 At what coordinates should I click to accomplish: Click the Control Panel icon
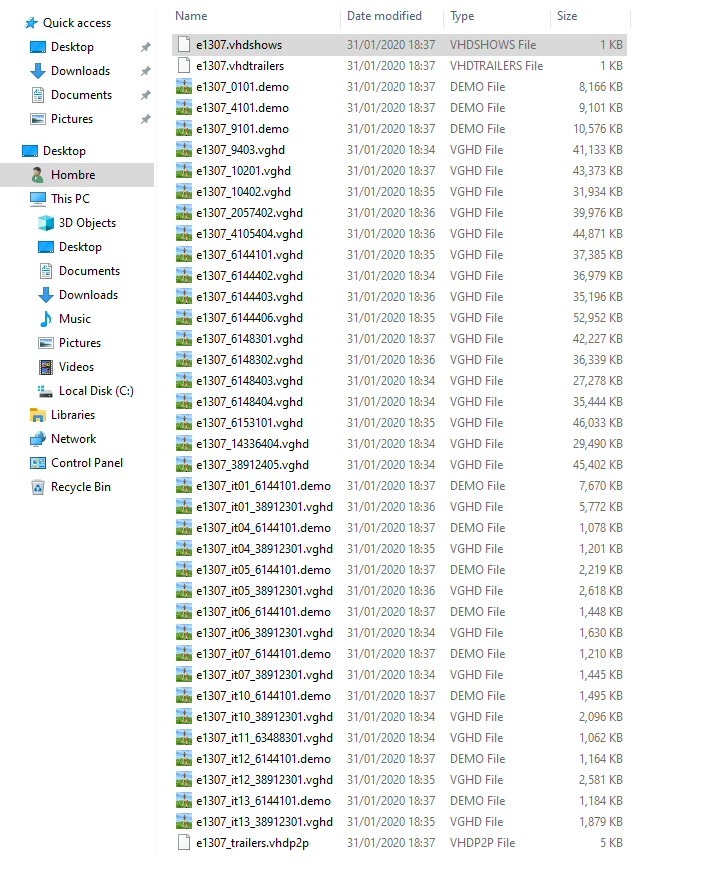click(x=38, y=463)
